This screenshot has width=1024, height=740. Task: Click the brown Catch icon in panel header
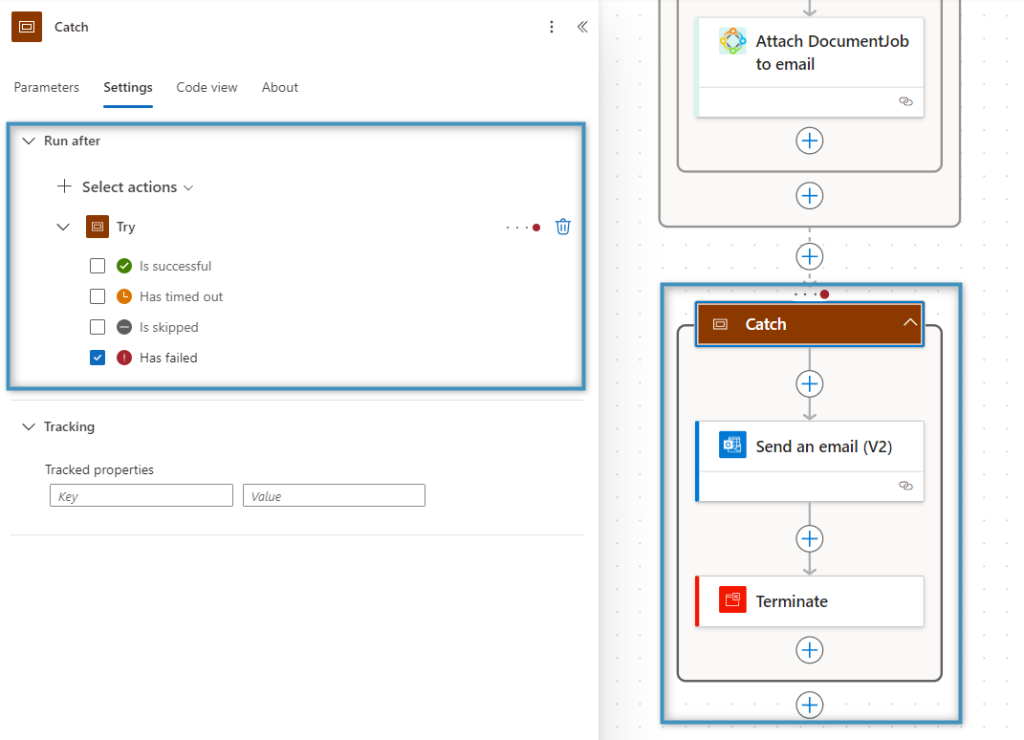click(x=27, y=27)
